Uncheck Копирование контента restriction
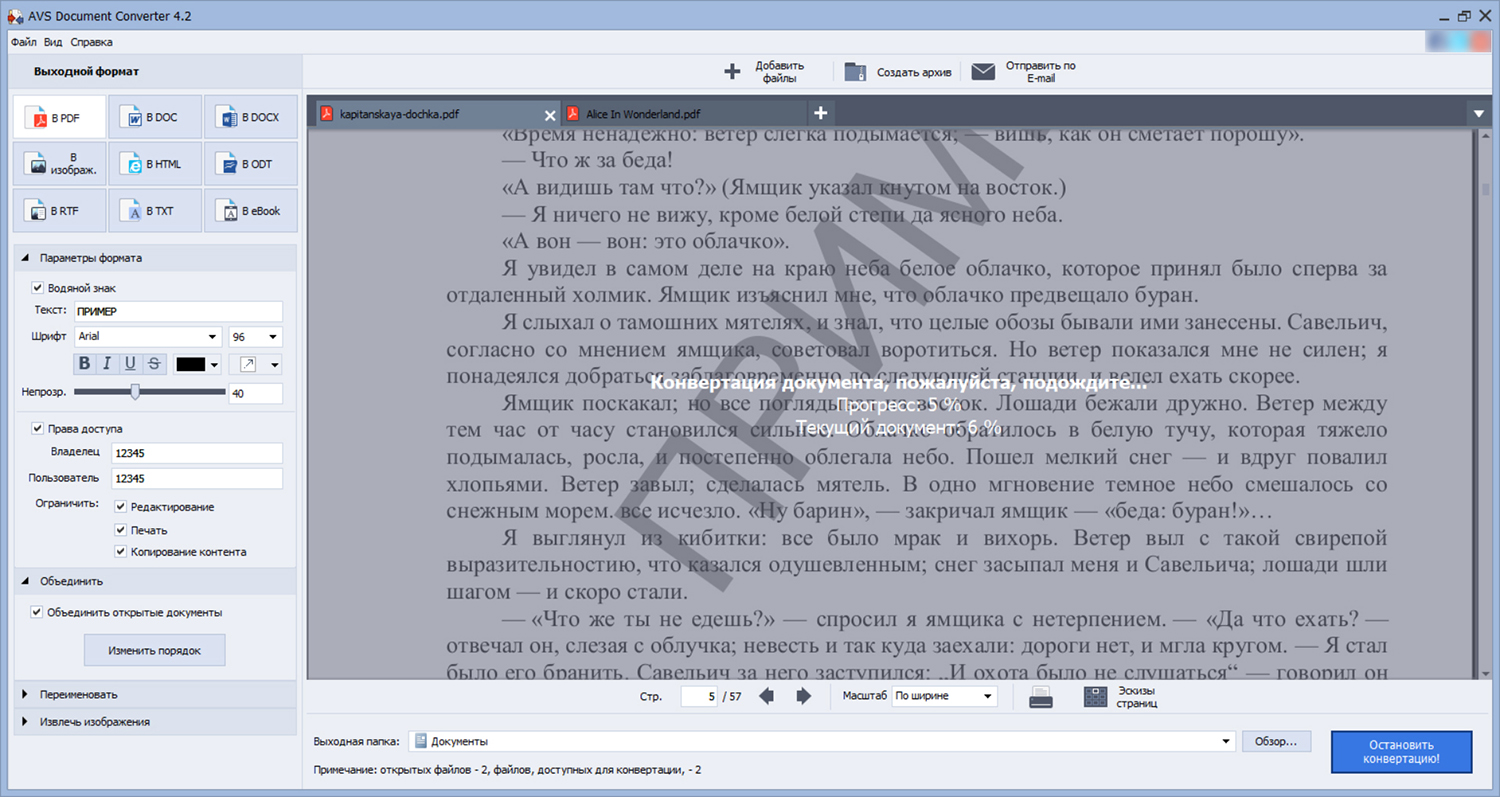1500x797 pixels. [x=121, y=552]
